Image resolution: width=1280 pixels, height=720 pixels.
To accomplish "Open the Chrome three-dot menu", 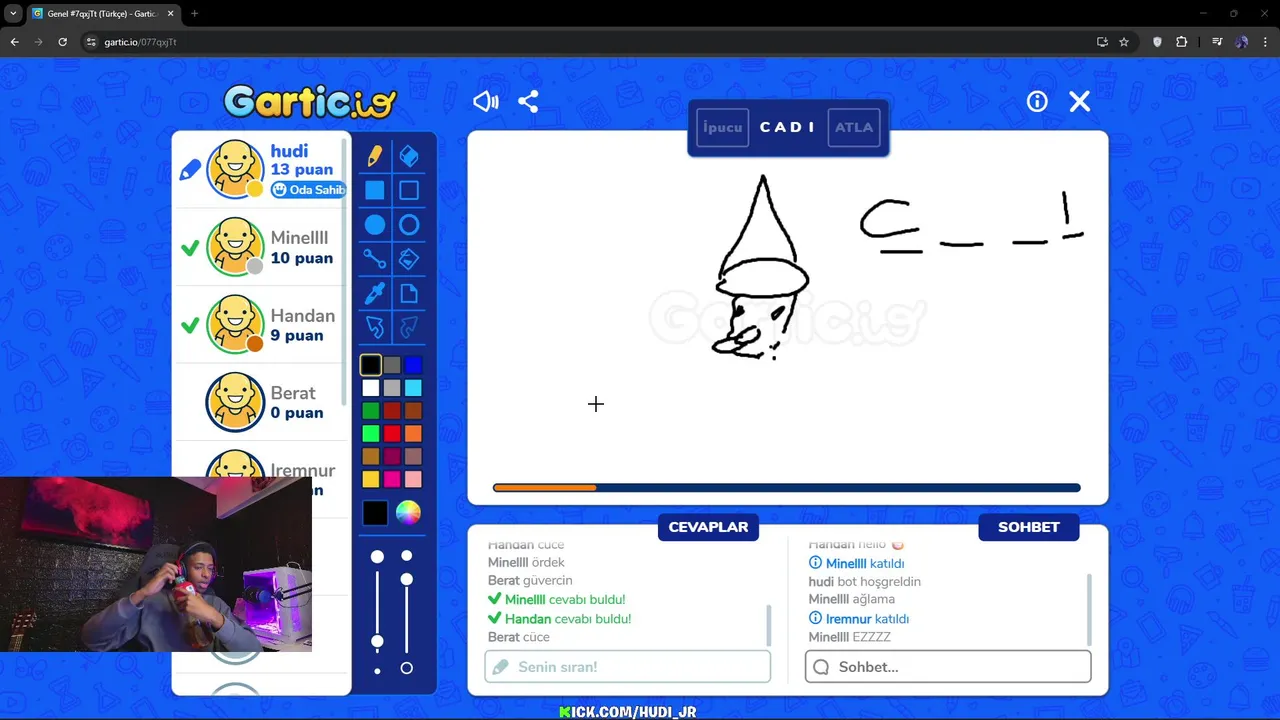I will pyautogui.click(x=1266, y=42).
